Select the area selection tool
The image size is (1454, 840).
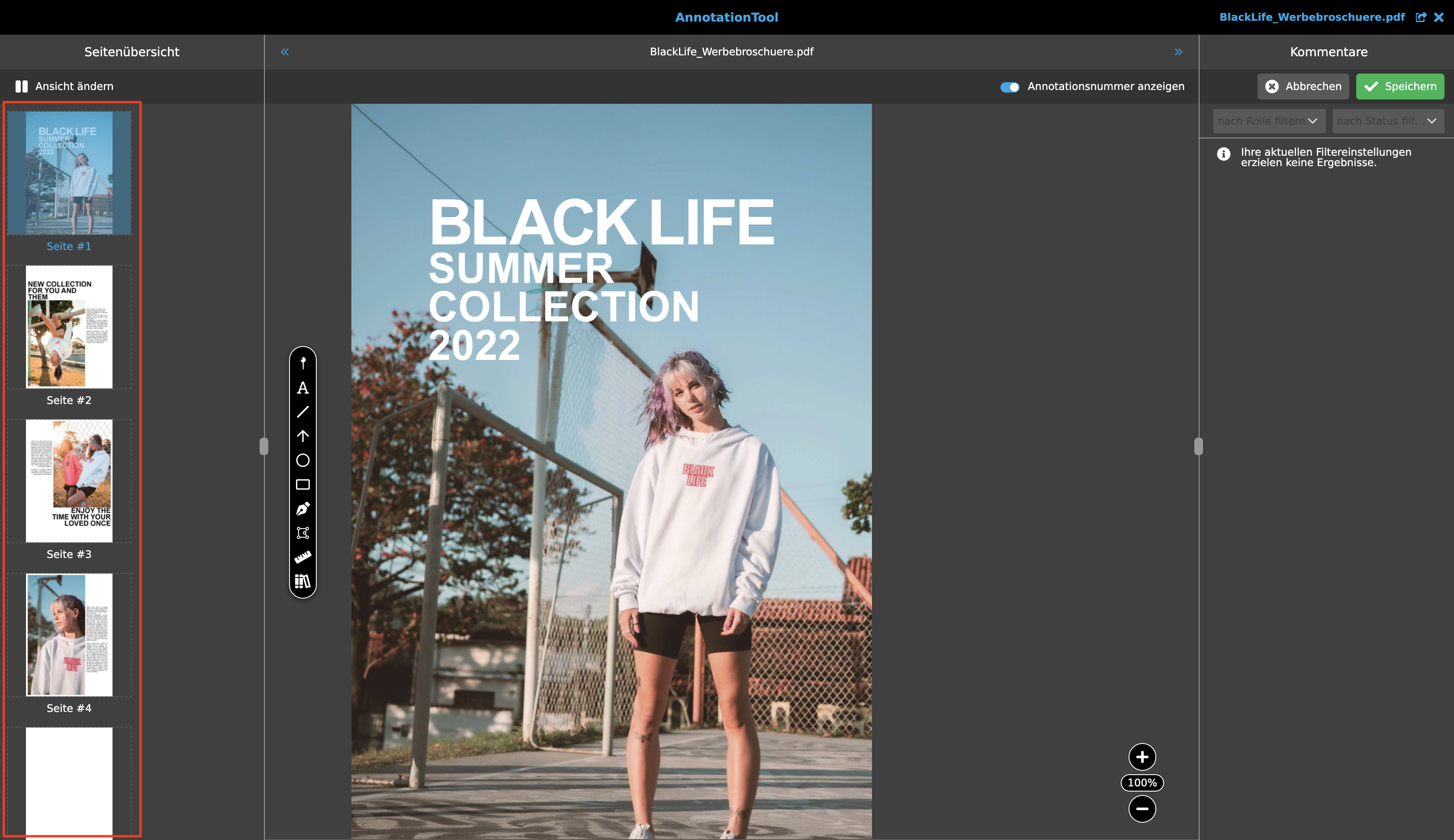(x=302, y=533)
